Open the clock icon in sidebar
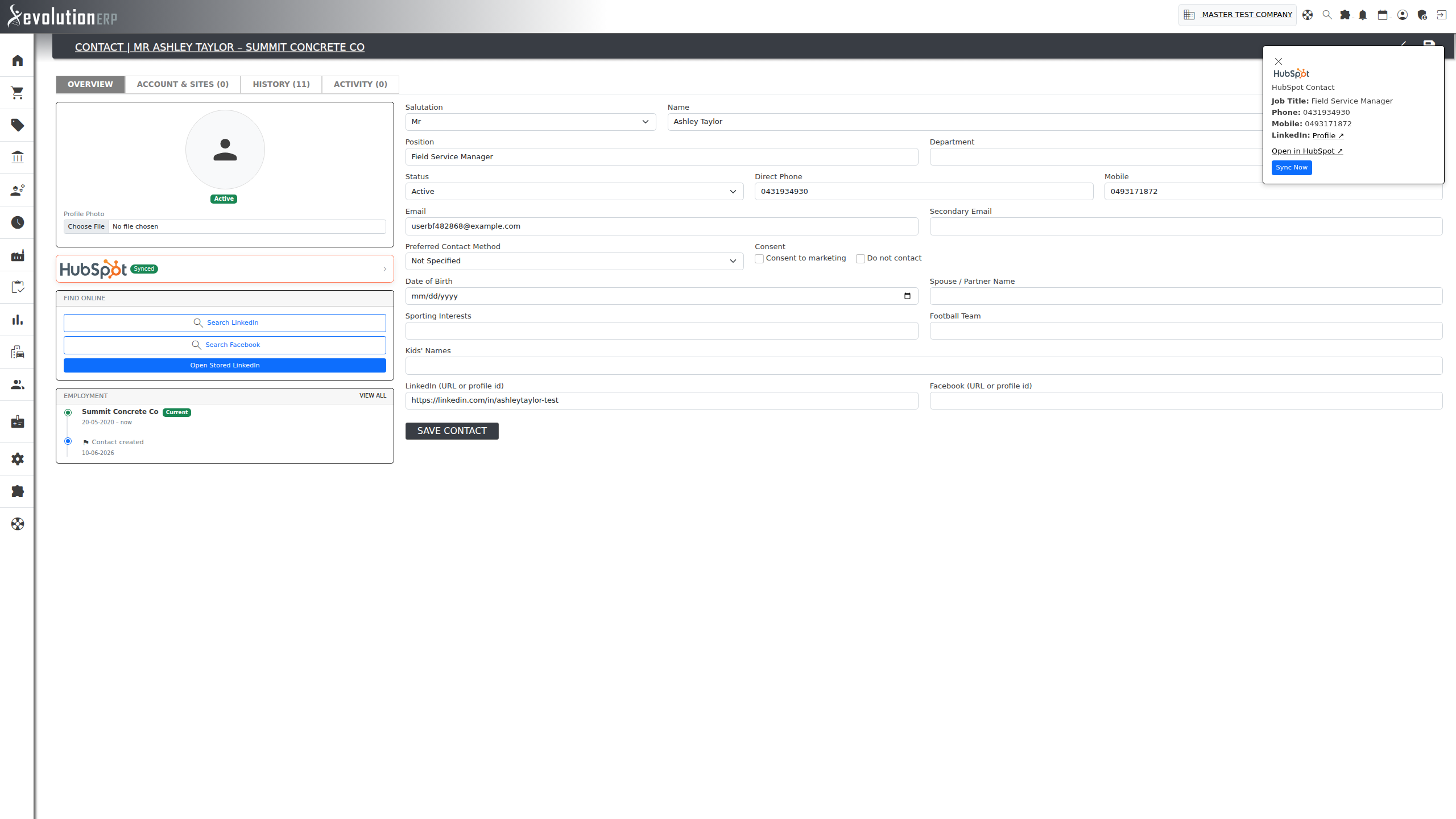Viewport: 1456px width, 819px height. pyautogui.click(x=18, y=222)
